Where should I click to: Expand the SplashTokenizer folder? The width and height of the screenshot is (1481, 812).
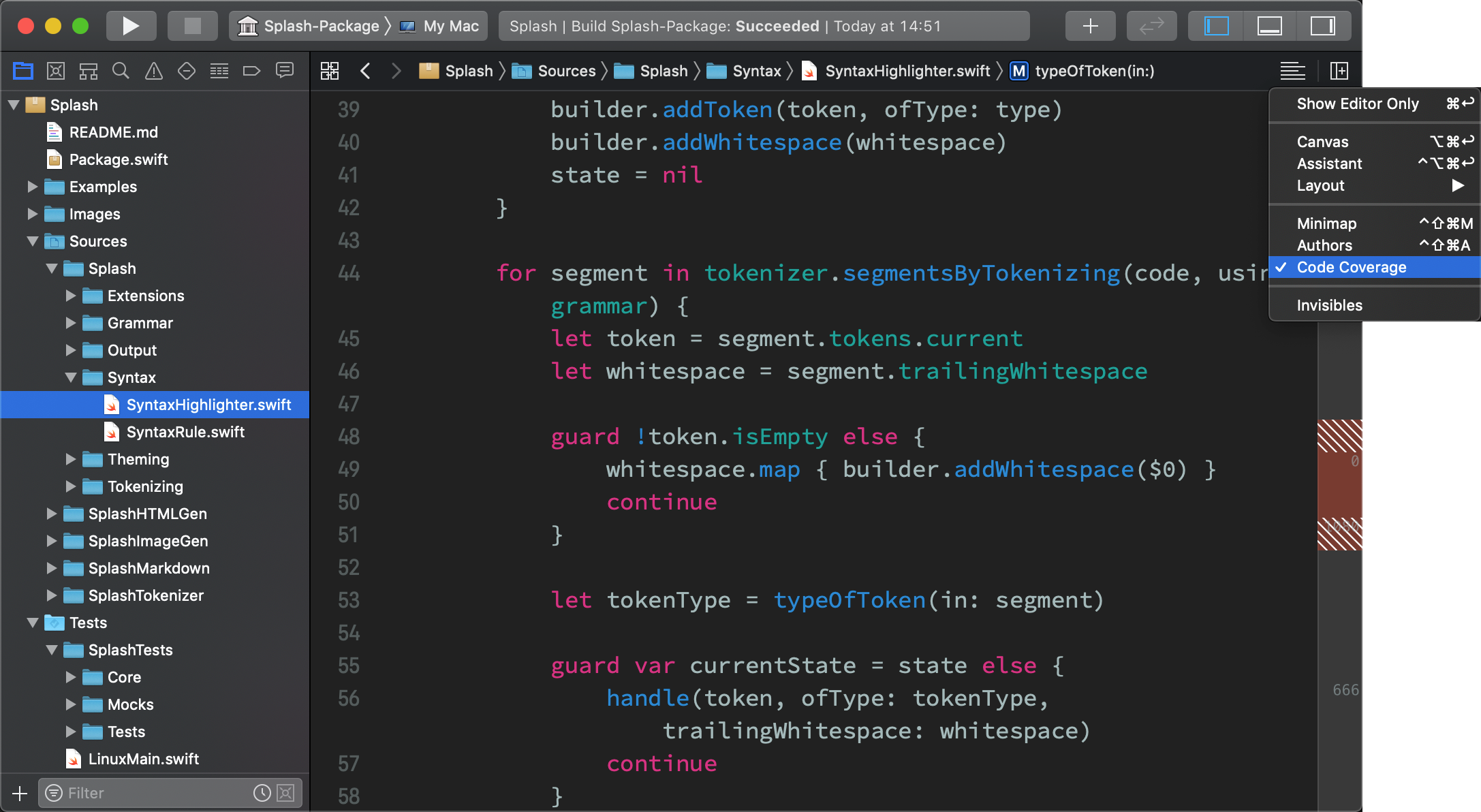pos(51,595)
